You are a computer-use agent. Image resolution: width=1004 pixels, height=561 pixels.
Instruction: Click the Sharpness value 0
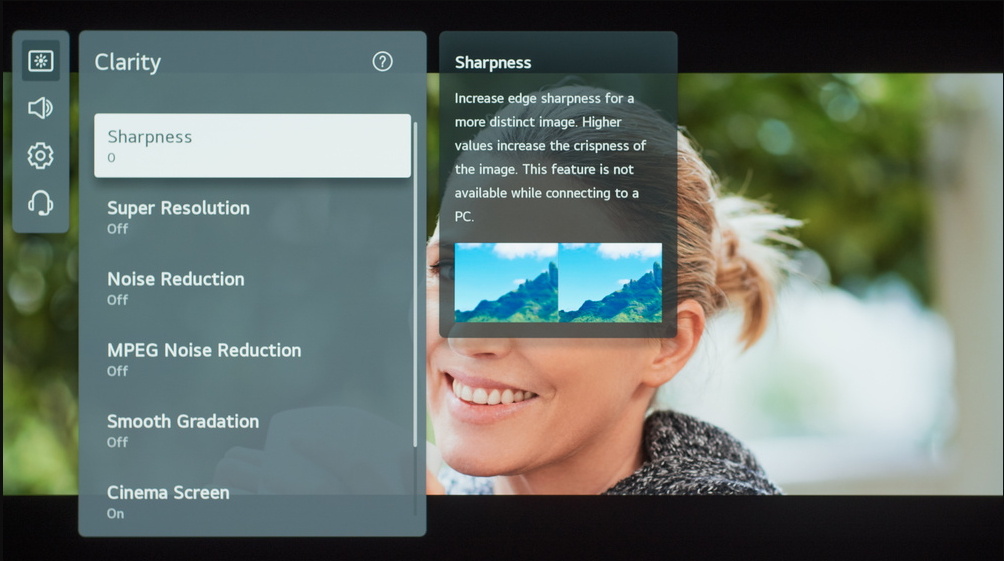(111, 158)
